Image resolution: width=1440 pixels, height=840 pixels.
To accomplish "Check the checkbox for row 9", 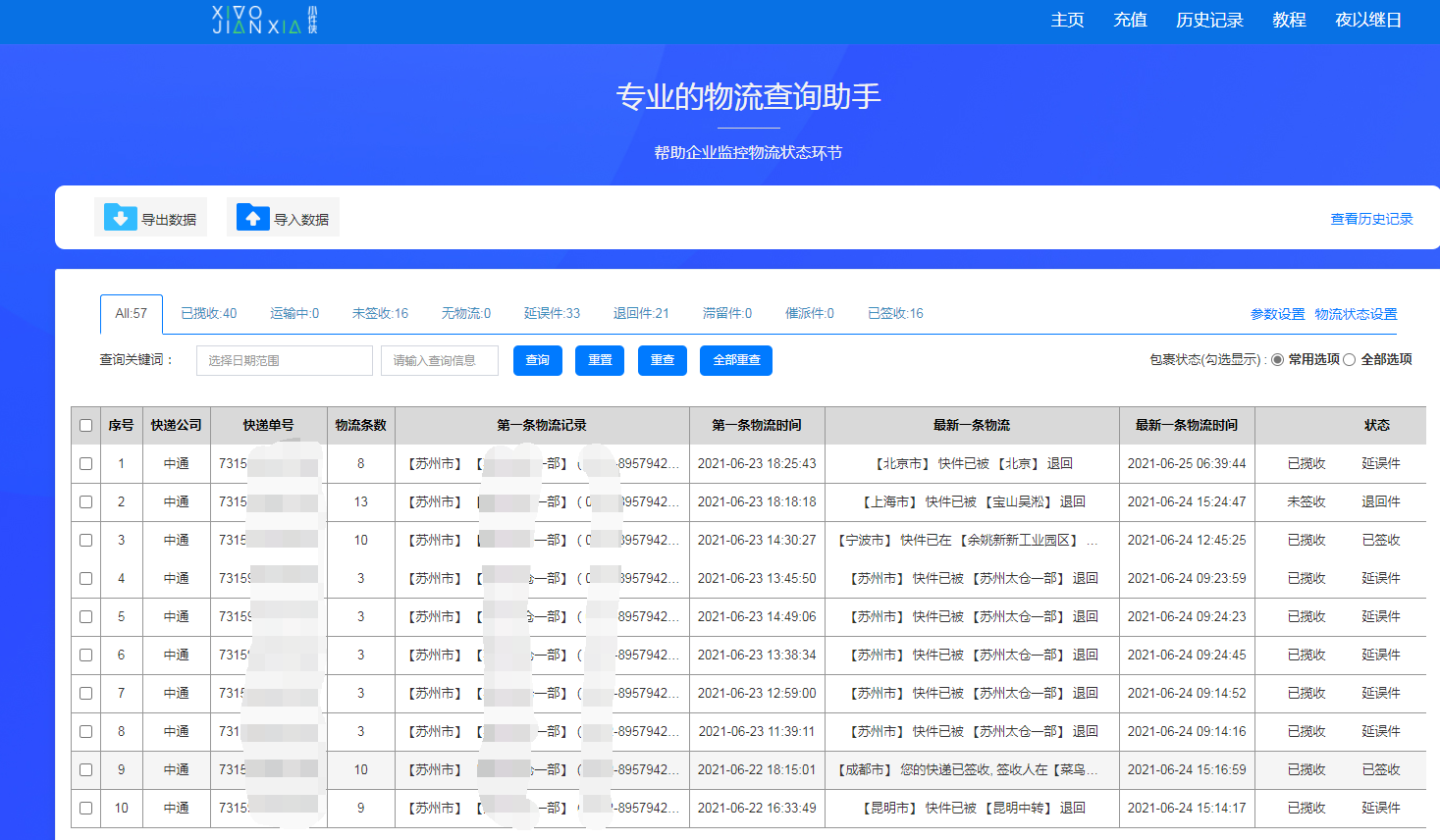I will (x=85, y=769).
